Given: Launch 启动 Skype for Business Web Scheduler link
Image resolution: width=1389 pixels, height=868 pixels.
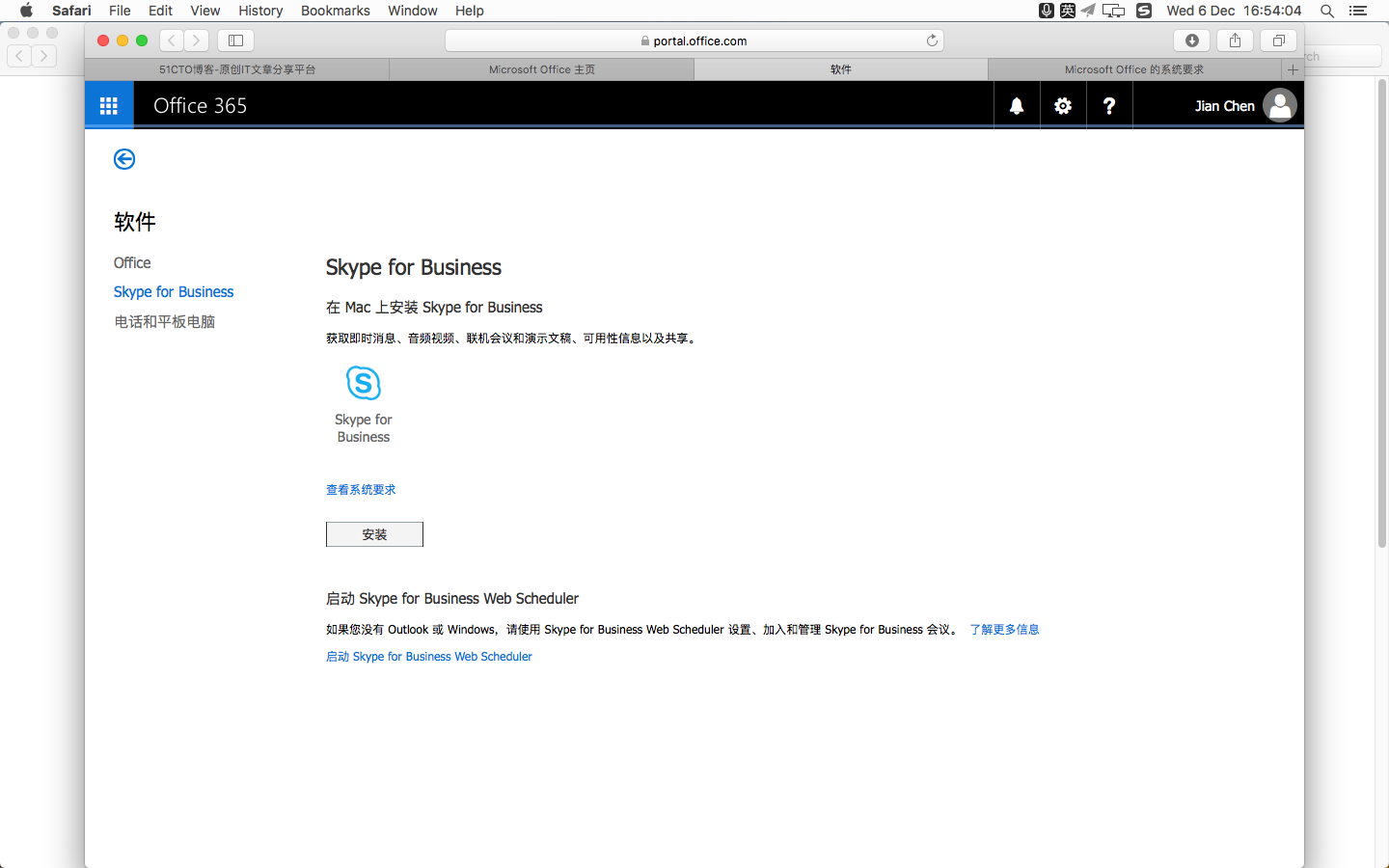Looking at the screenshot, I should (429, 657).
